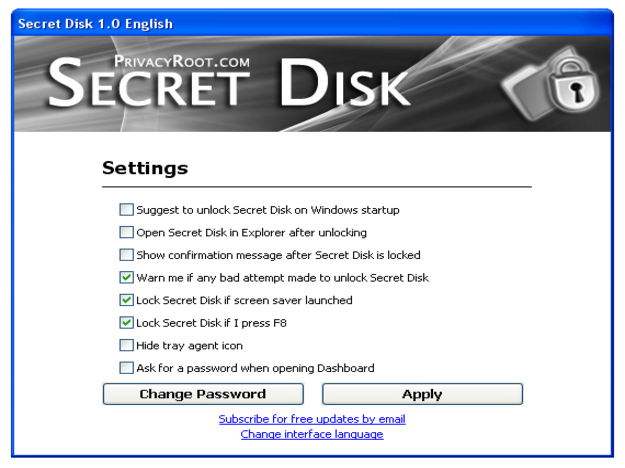625x468 pixels.
Task: Enable password prompt when opening Dashboard
Action: pos(126,368)
